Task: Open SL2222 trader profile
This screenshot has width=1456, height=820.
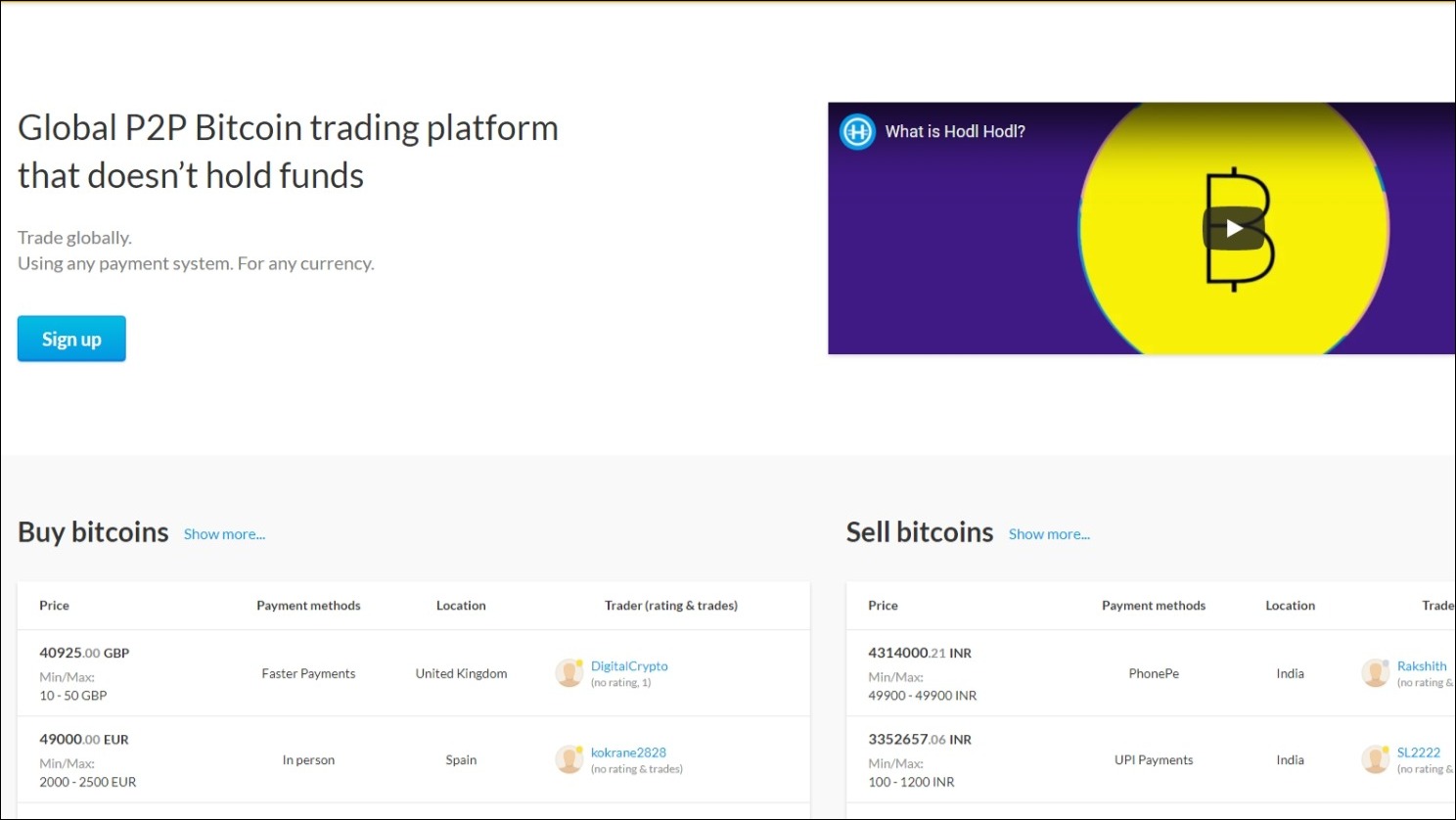Action: pos(1419,752)
